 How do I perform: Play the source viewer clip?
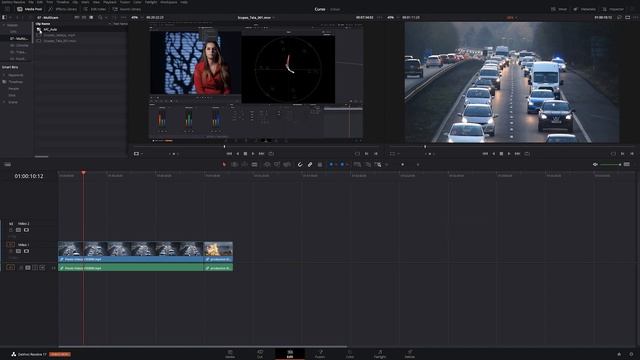[253, 154]
